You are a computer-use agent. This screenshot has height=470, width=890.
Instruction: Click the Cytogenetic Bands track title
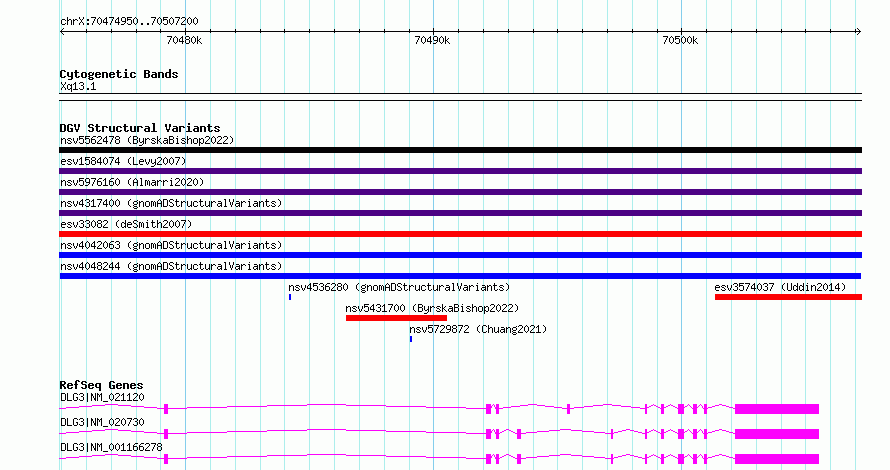point(119,74)
